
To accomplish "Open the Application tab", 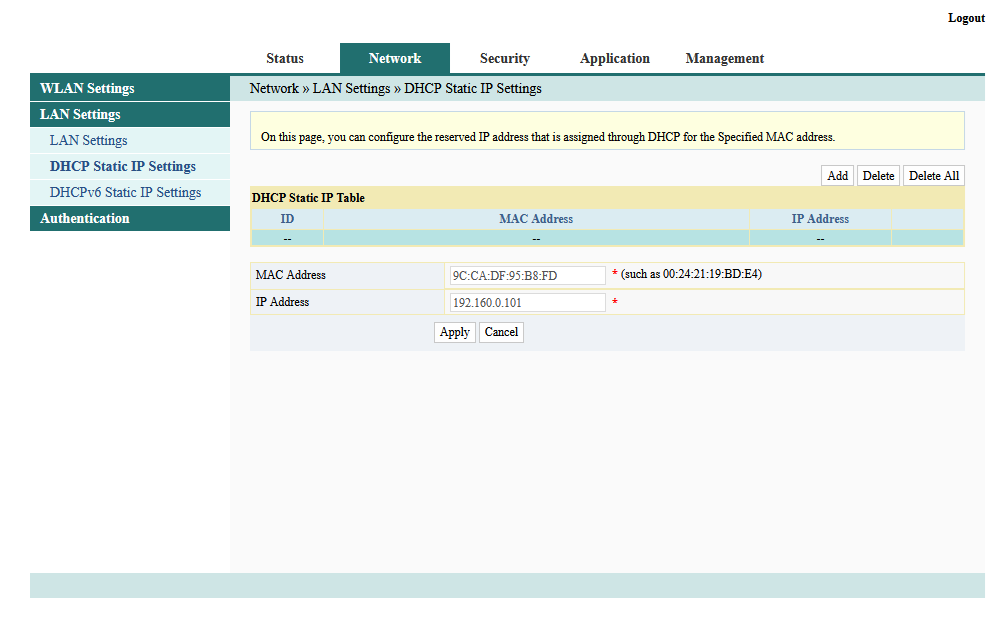I will point(614,58).
